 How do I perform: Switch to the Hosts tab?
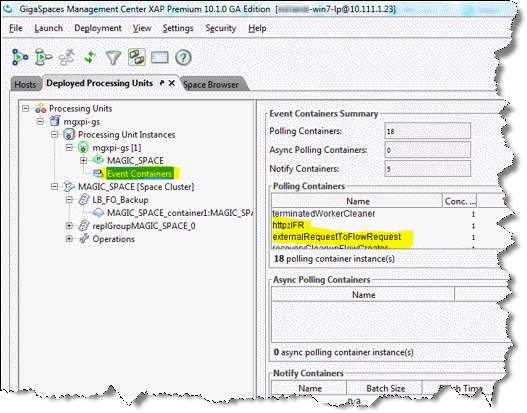(25, 84)
